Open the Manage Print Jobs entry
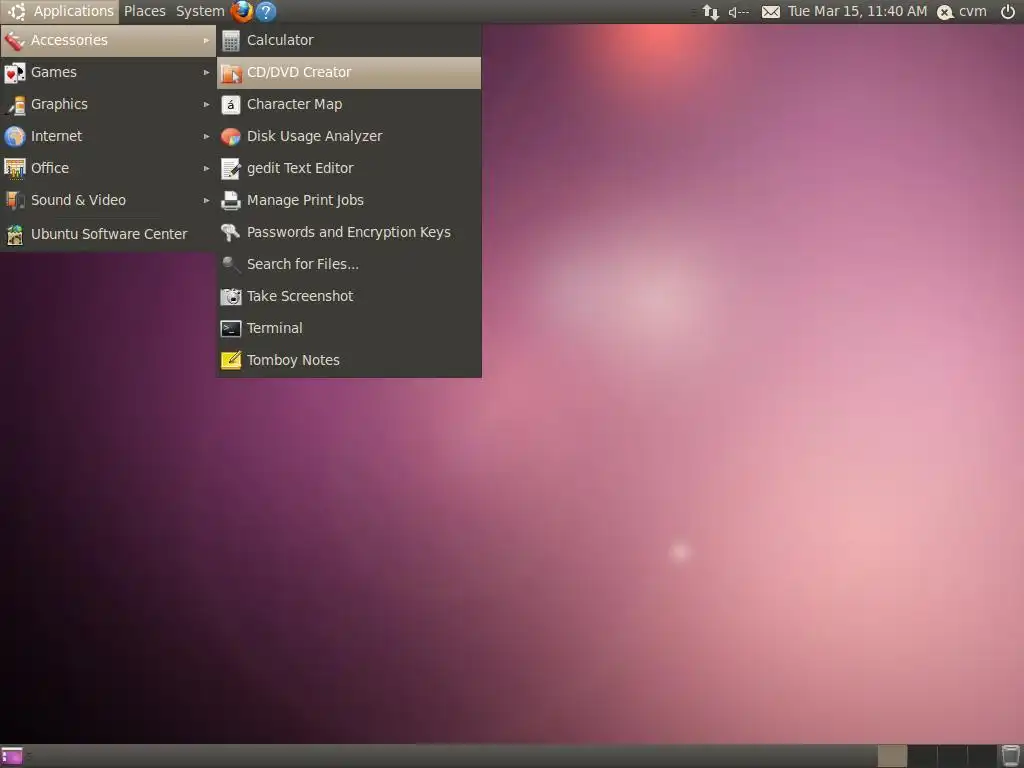 point(349,200)
